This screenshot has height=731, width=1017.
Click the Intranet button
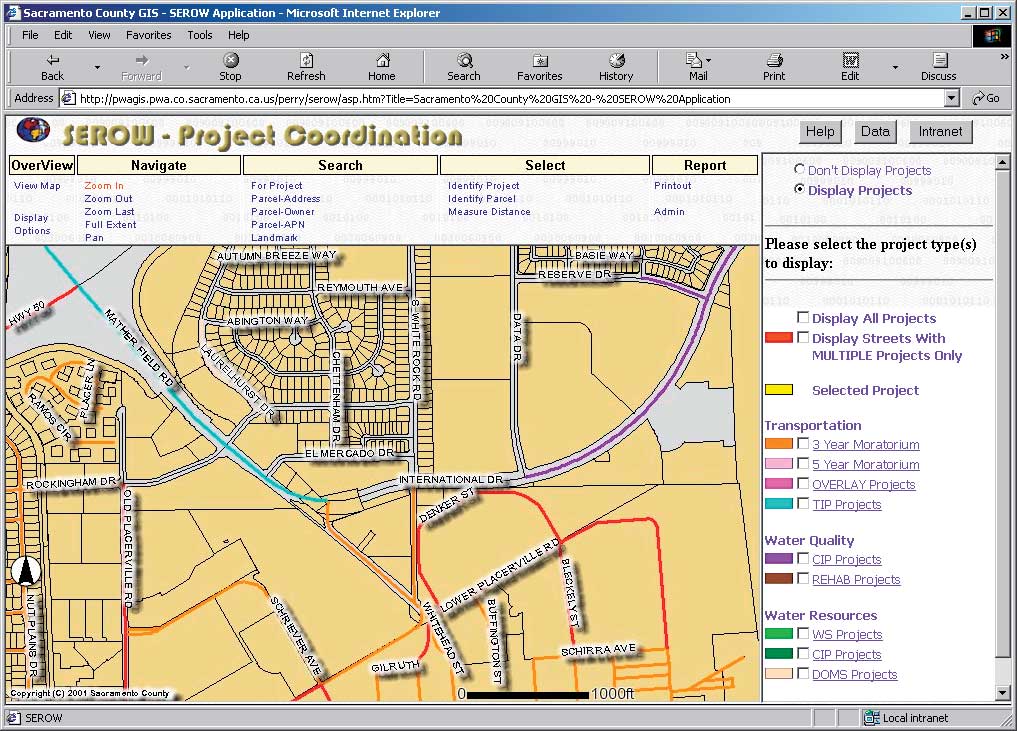(x=940, y=131)
